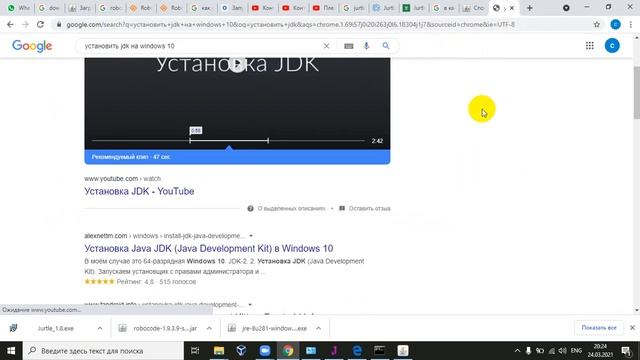The height and width of the screenshot is (360, 640).
Task: Open 'Установка Java JDK в Windows 10' result
Action: (x=209, y=248)
